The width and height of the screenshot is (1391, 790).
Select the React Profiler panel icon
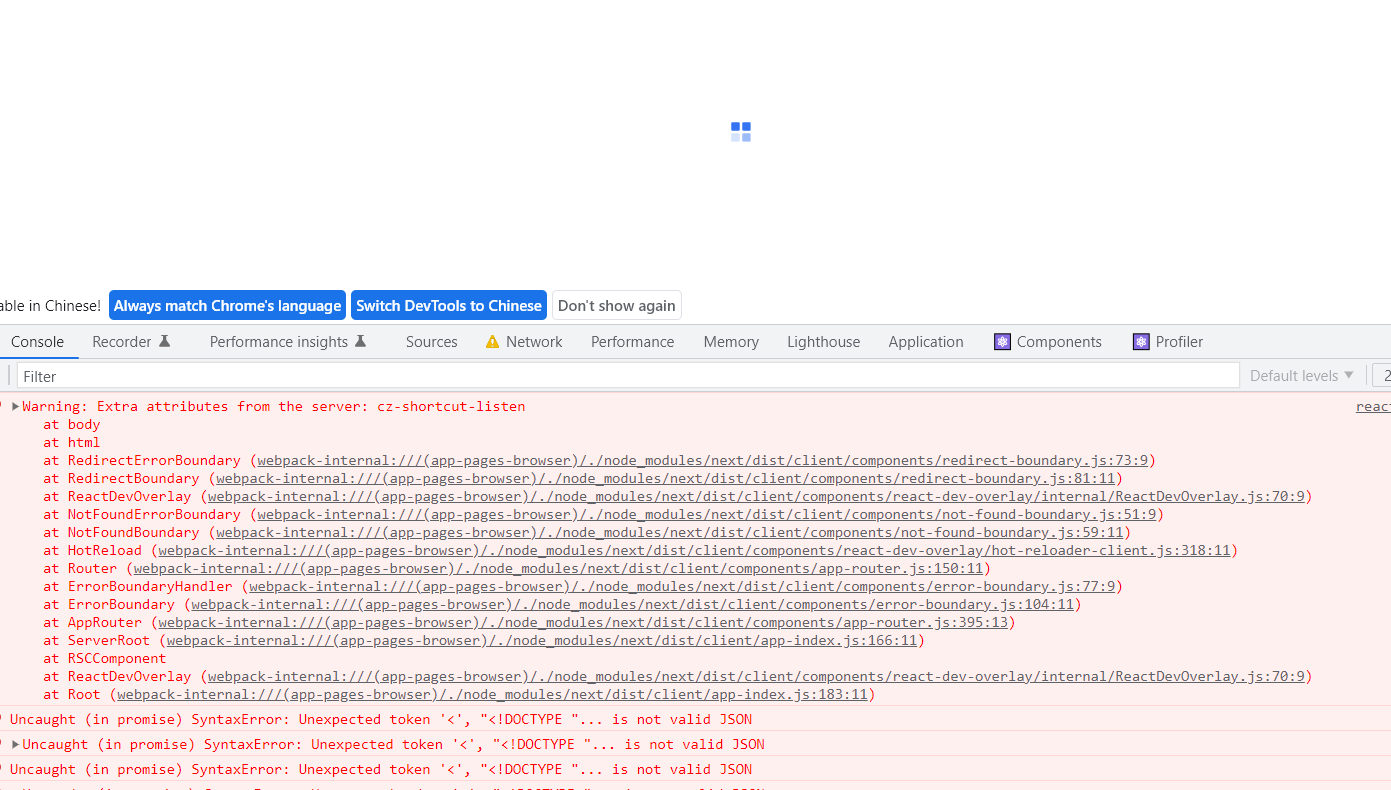tap(1141, 341)
